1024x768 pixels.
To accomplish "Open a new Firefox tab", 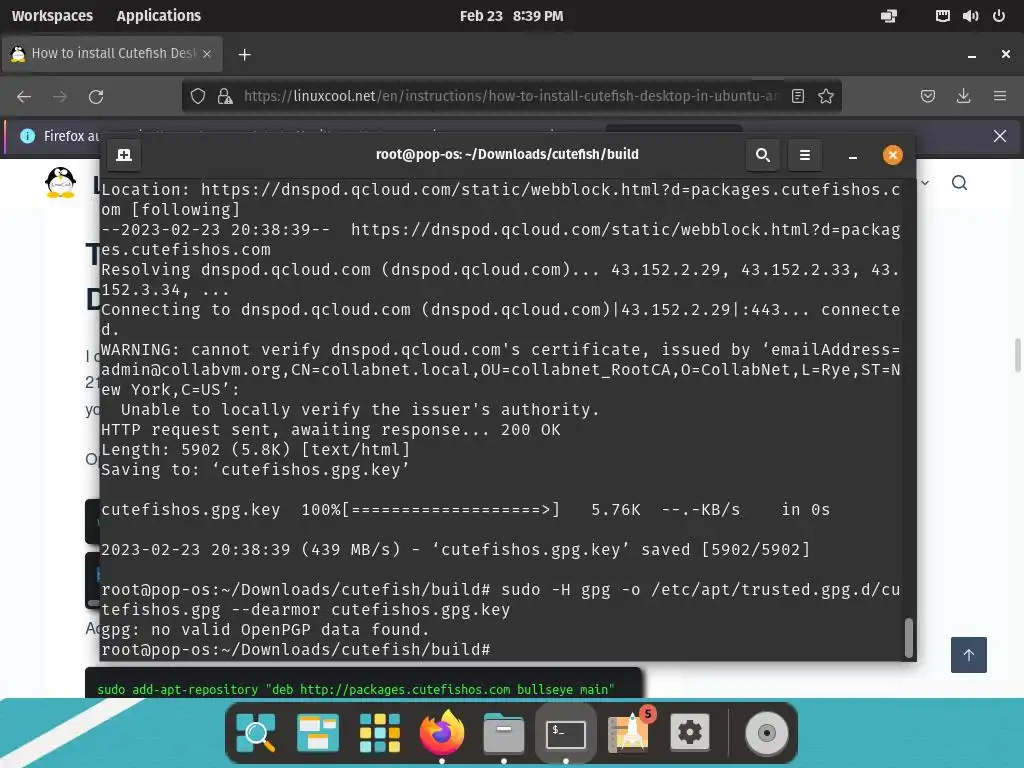I will point(244,54).
